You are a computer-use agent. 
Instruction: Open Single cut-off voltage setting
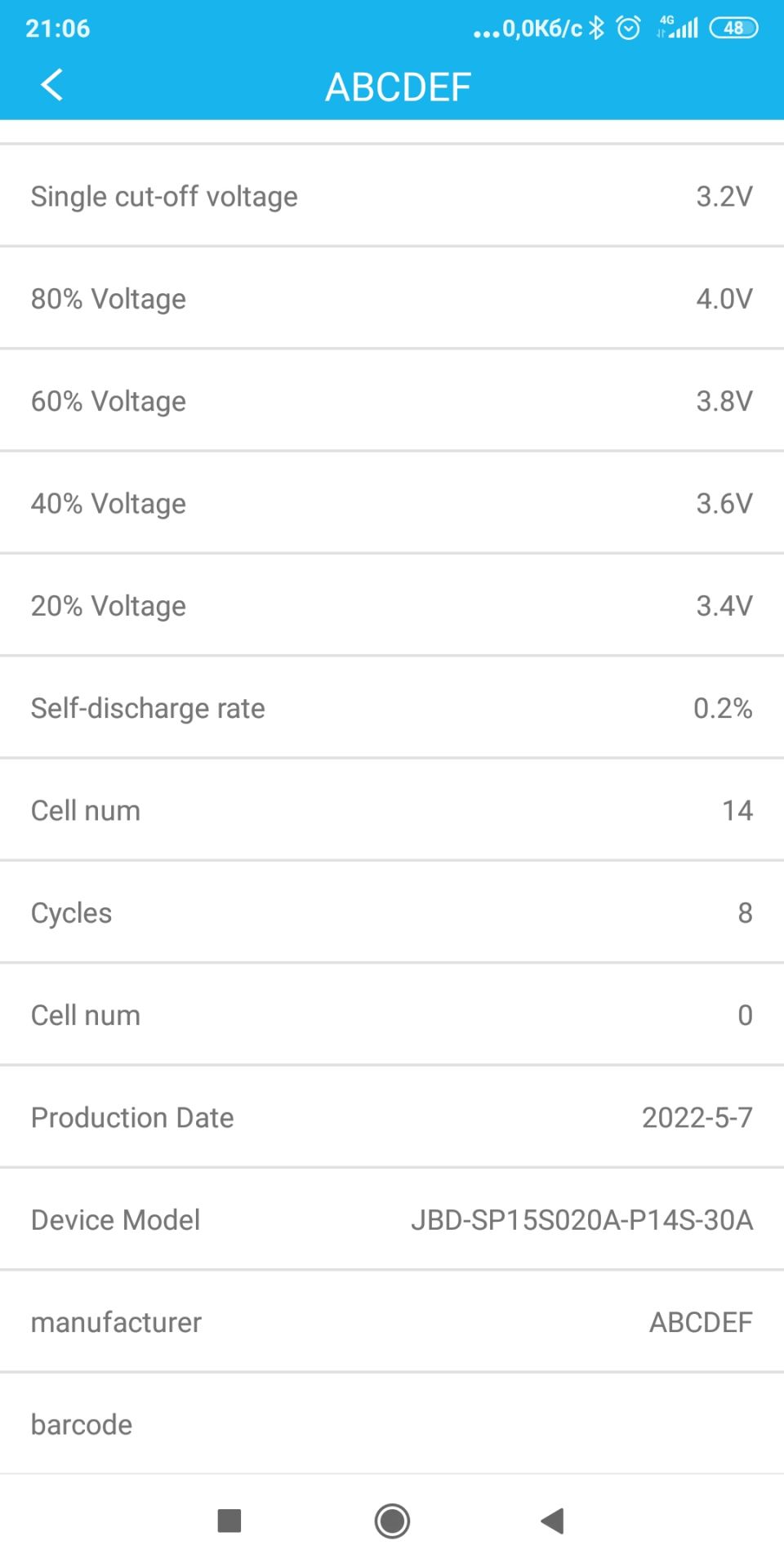[x=392, y=196]
